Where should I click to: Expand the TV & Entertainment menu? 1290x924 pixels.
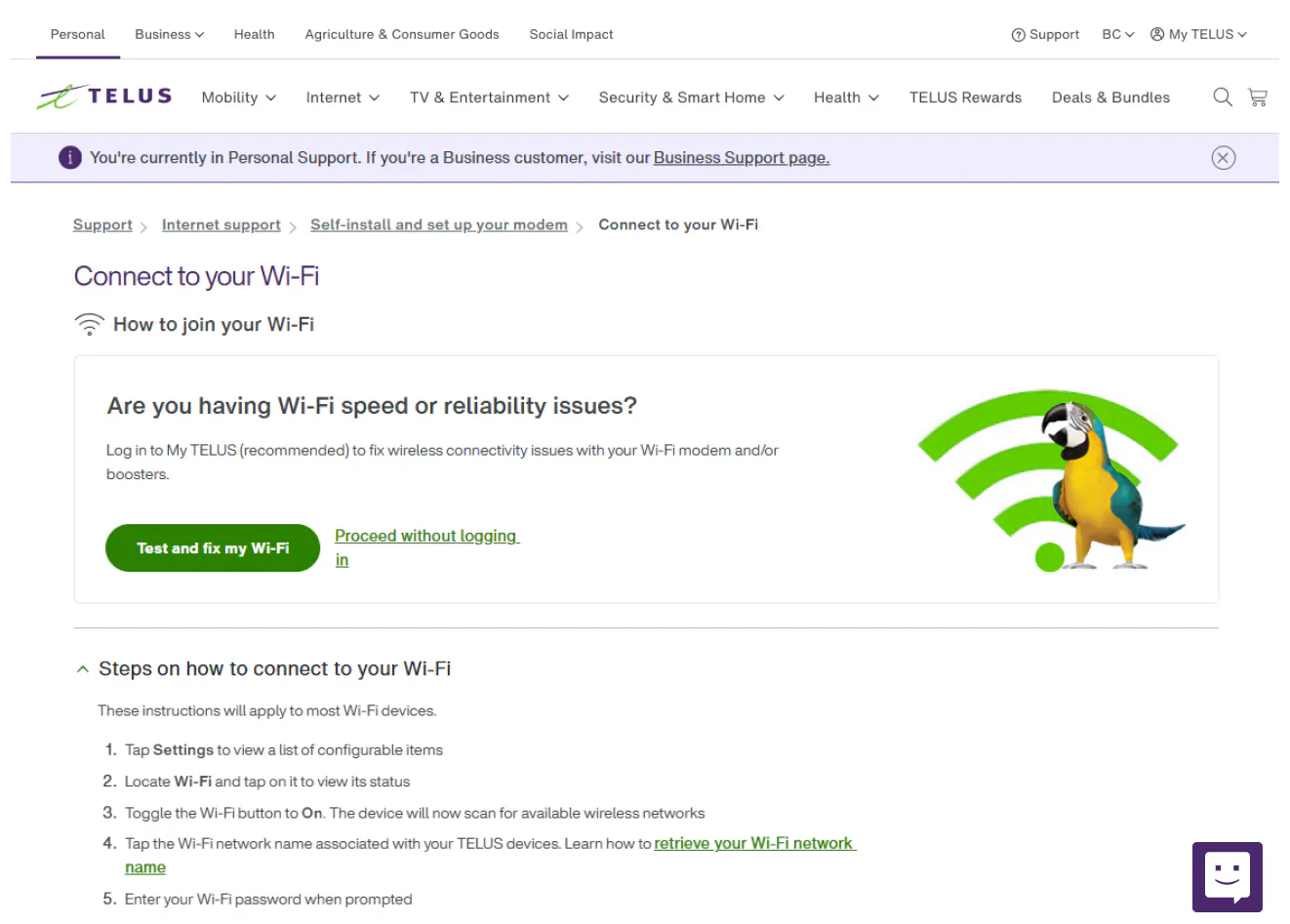coord(489,98)
